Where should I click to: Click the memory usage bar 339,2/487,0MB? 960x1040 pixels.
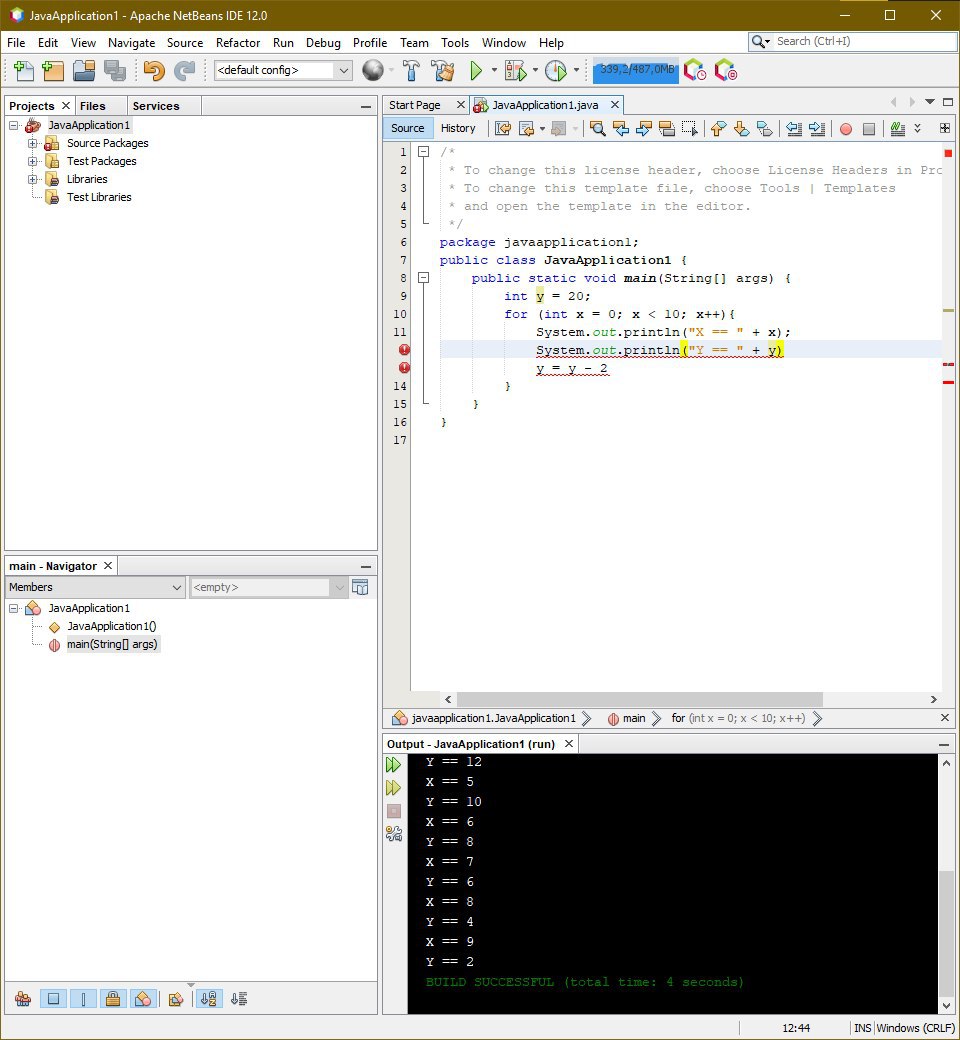click(x=636, y=70)
